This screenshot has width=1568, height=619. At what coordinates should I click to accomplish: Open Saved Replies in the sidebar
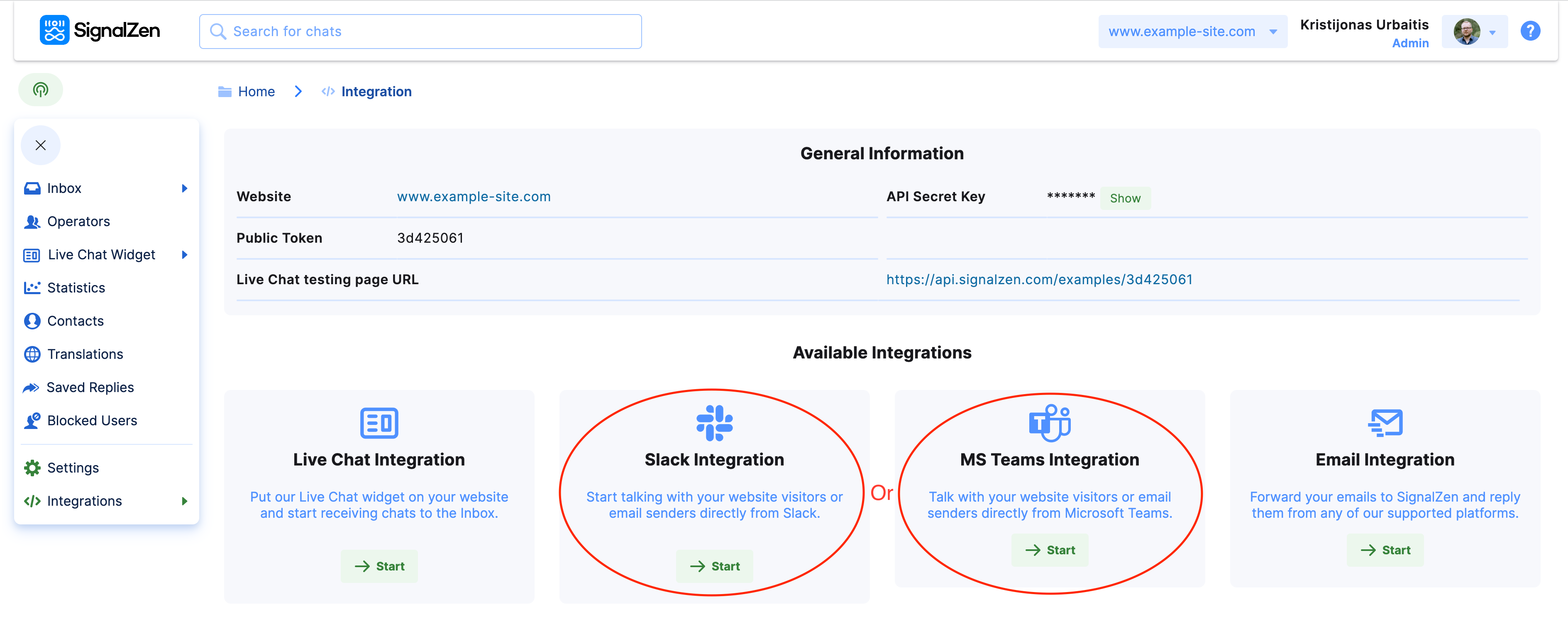point(90,387)
